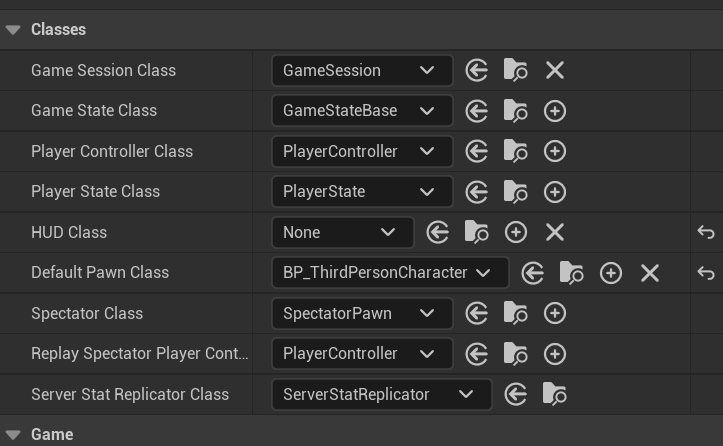
Task: Use selected asset for Game State Class
Action: click(x=477, y=111)
